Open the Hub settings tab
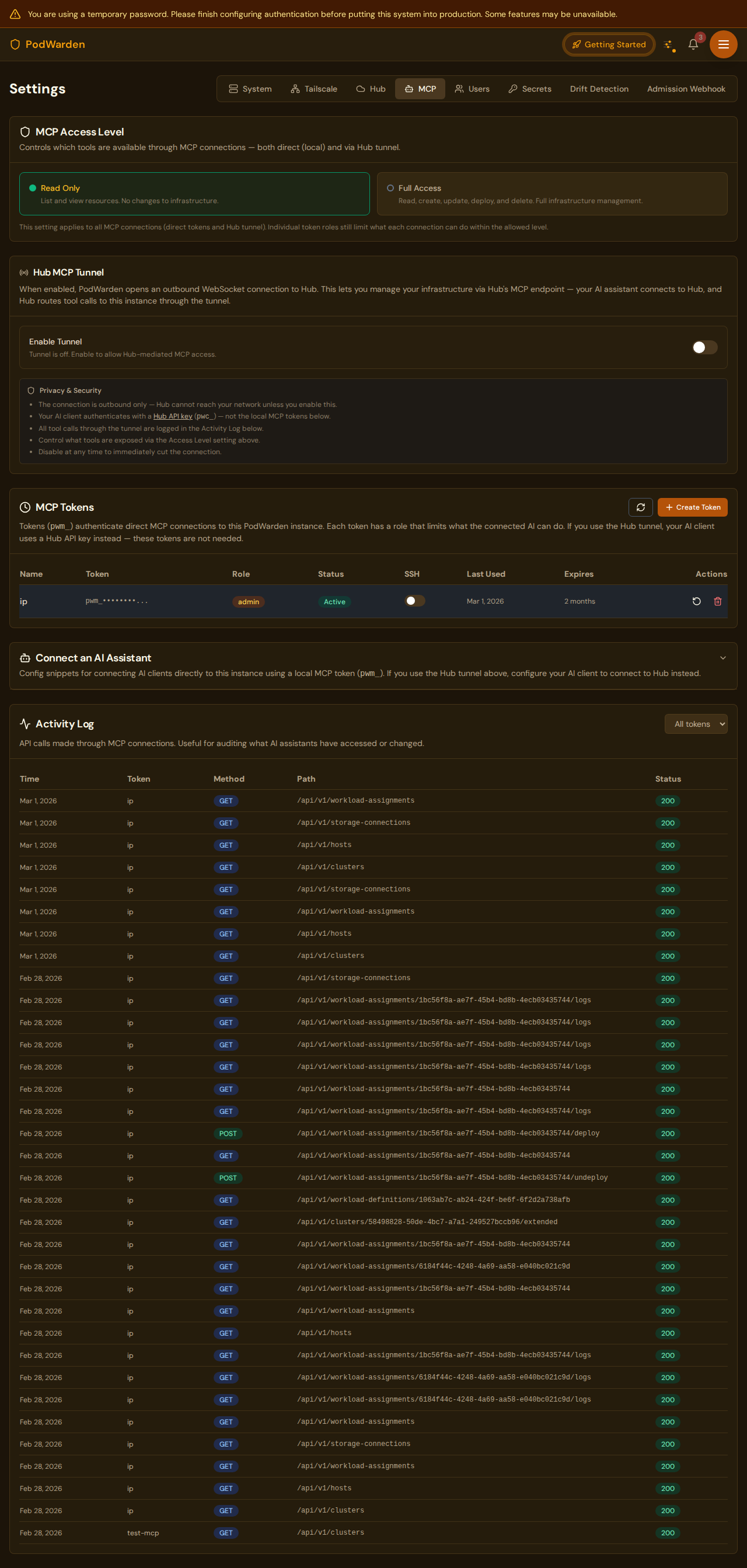Screen dimensions: 747x1568 371,89
